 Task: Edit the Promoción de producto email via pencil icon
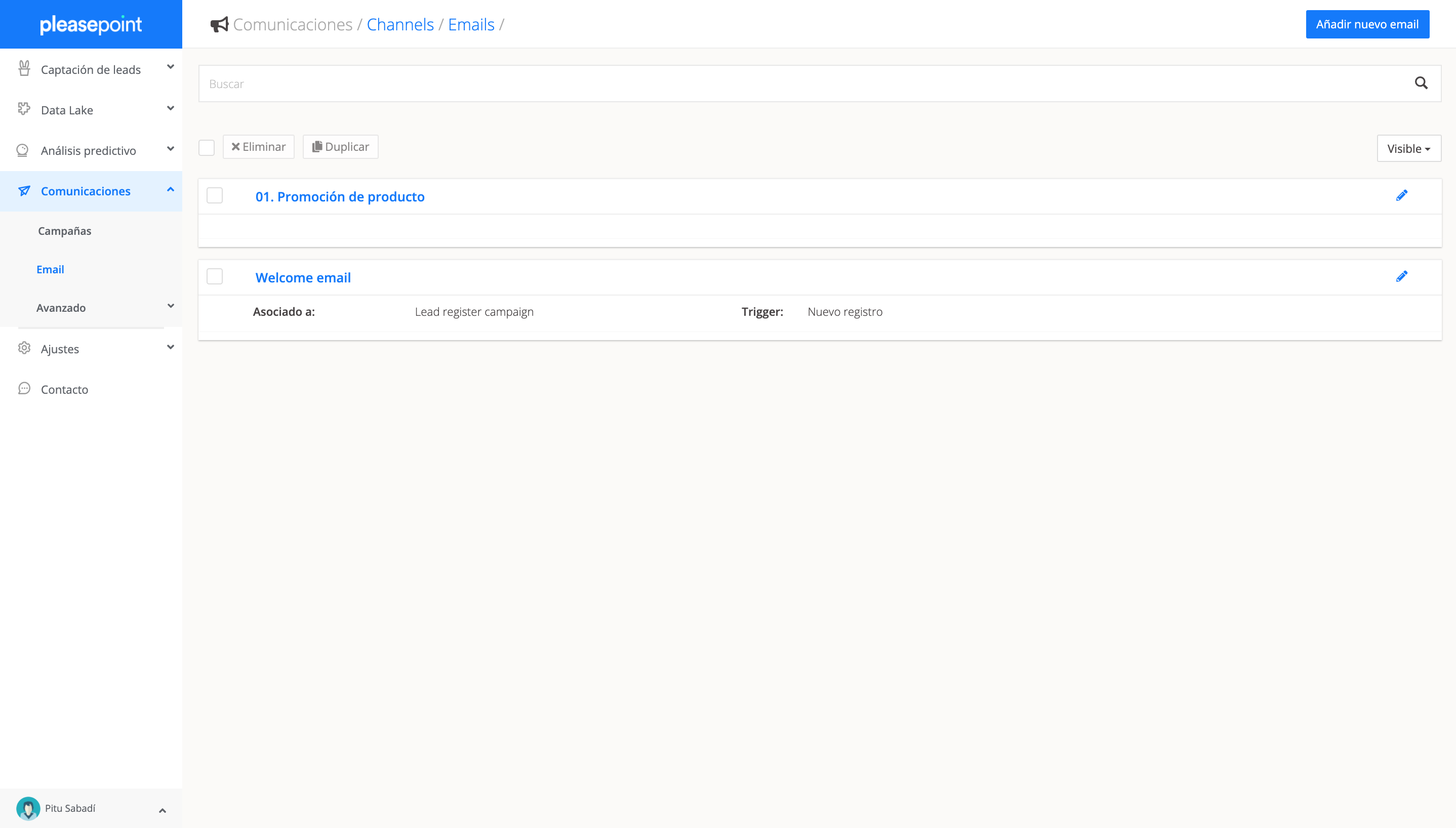pyautogui.click(x=1401, y=196)
